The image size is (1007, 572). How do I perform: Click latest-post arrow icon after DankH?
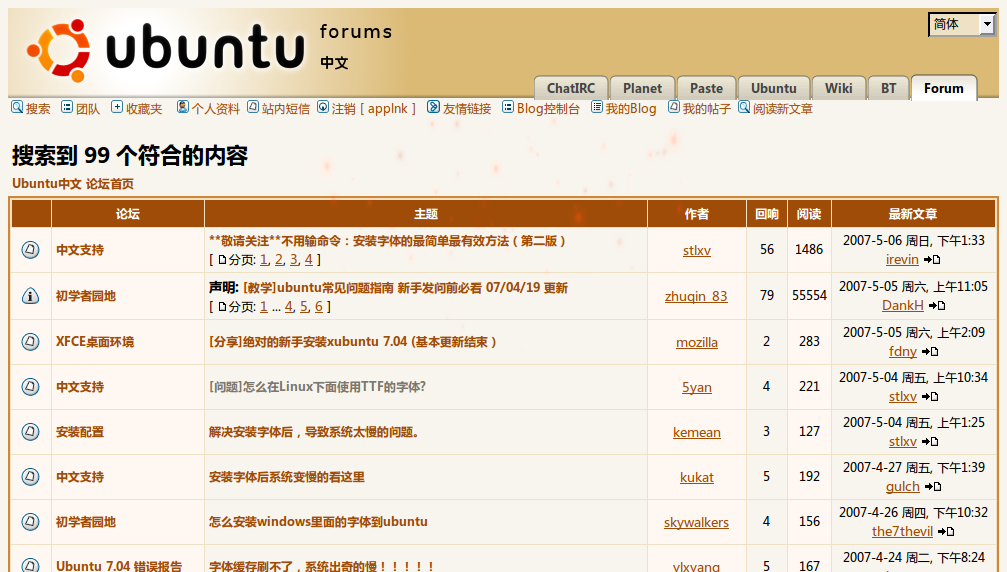pyautogui.click(x=937, y=306)
